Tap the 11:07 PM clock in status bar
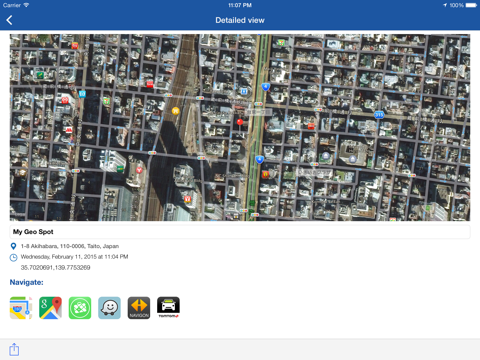480x360 pixels. click(240, 5)
